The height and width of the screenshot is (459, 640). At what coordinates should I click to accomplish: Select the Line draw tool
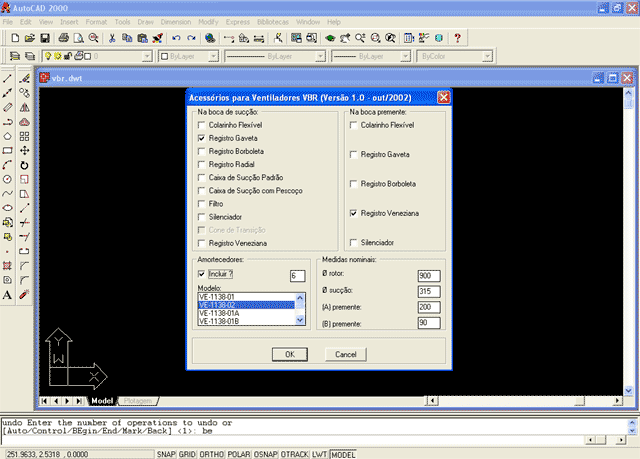click(x=7, y=78)
